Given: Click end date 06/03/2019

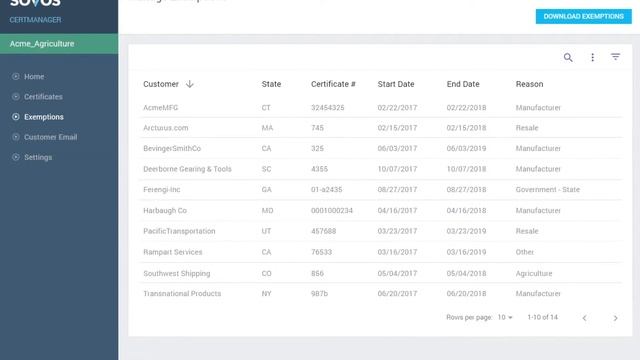Looking at the screenshot, I should coord(466,148).
